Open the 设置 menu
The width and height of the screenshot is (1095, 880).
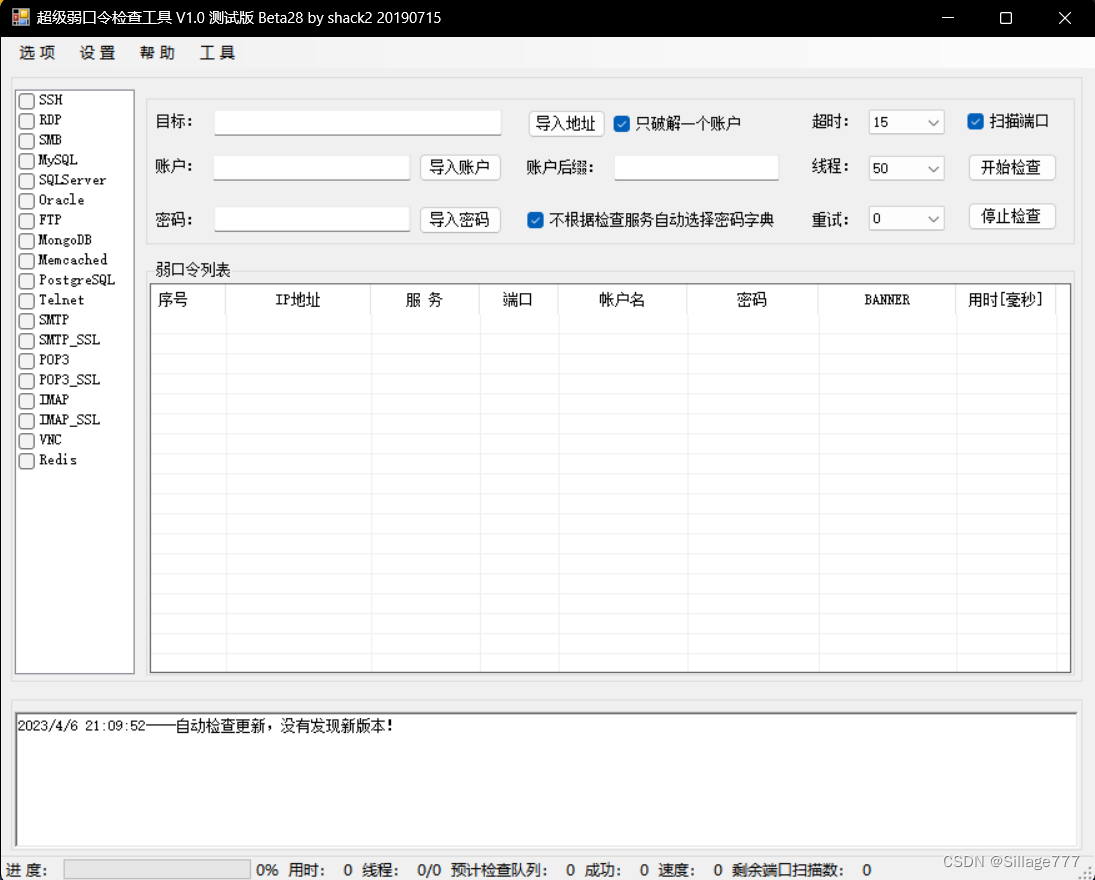(x=97, y=53)
